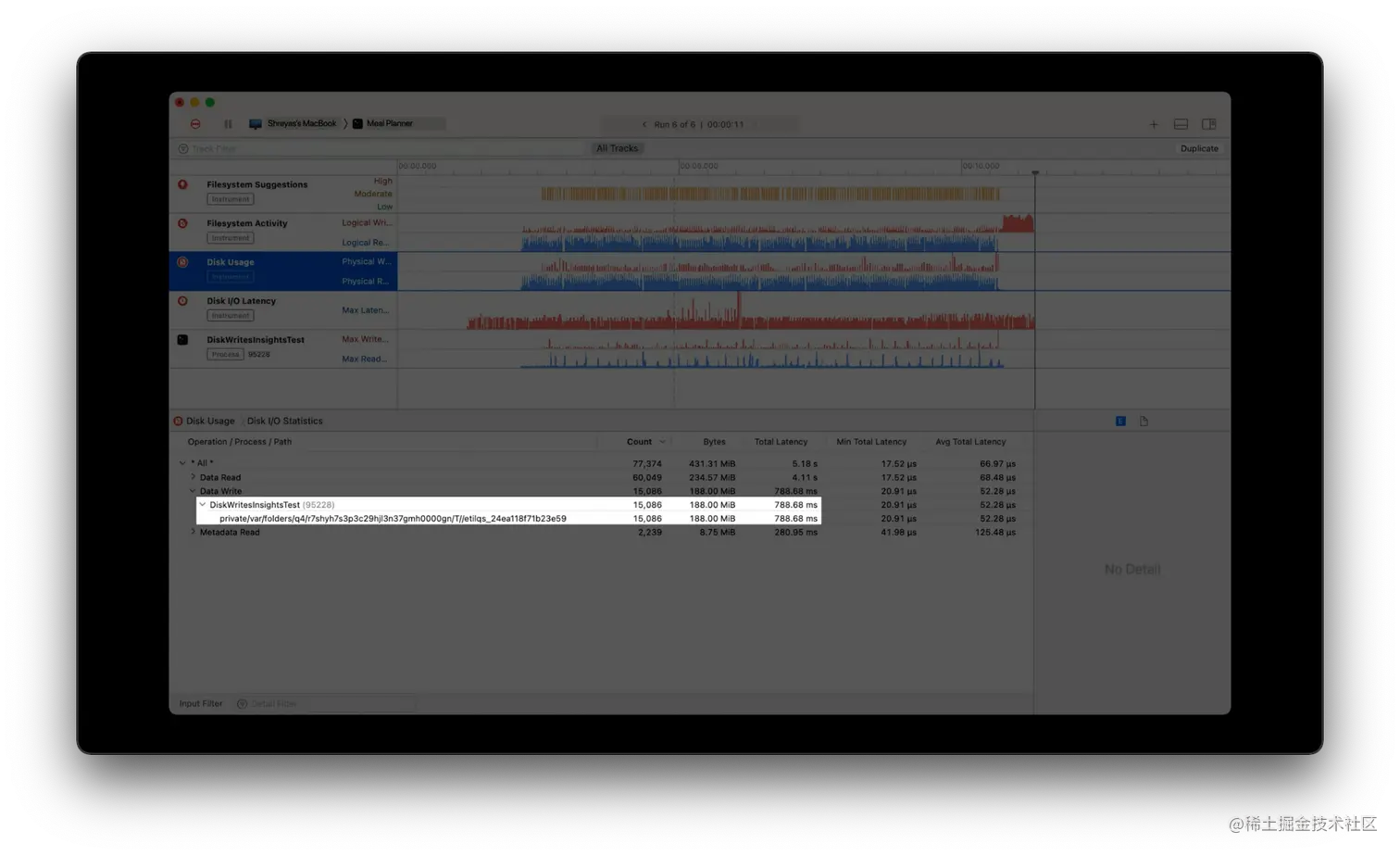
Task: Click Instrument badge under Disk I/O Latency
Action: [231, 316]
